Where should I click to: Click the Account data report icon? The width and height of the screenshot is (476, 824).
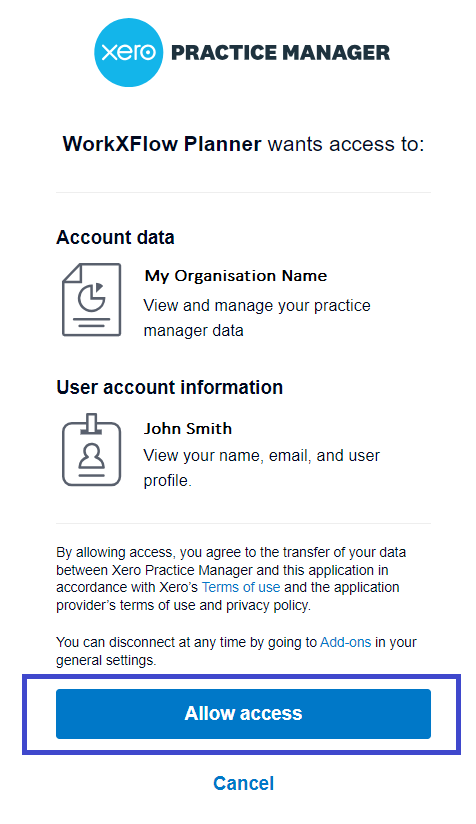point(91,300)
